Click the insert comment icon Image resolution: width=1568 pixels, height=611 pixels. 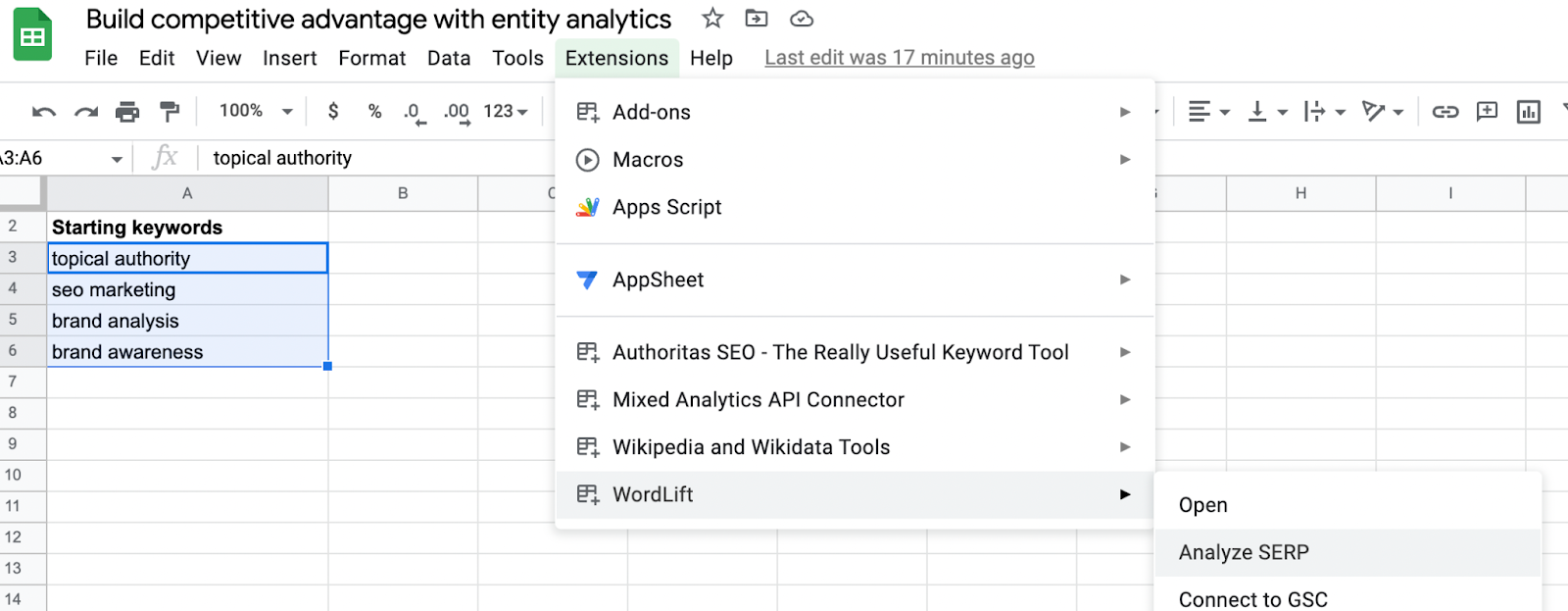click(1487, 112)
